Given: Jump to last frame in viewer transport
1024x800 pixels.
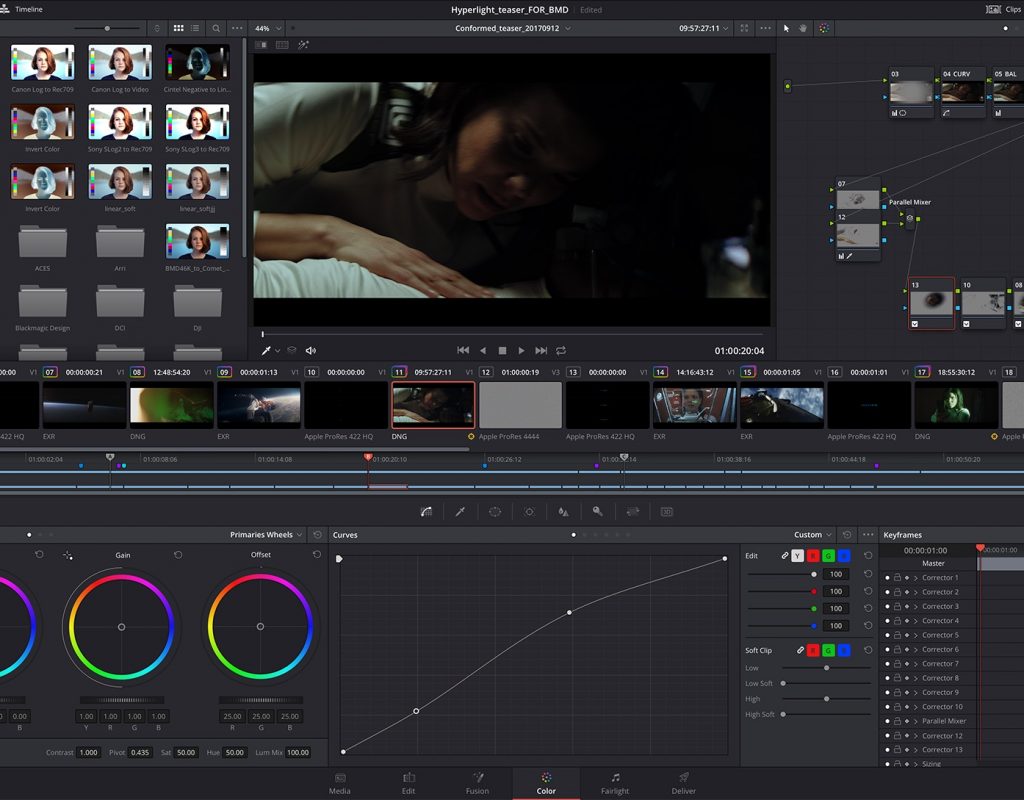Looking at the screenshot, I should click(x=541, y=351).
